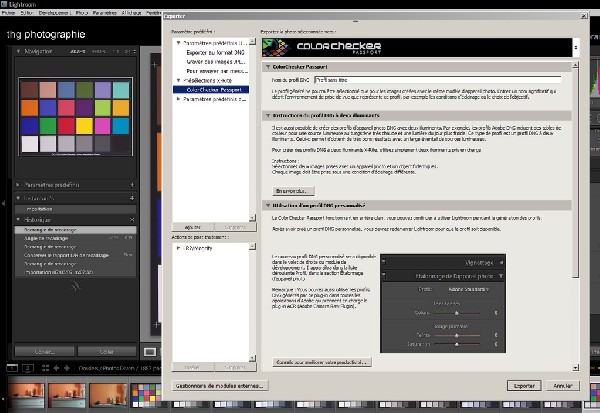The height and width of the screenshot is (413, 600).
Task: Collapse the custom DNG profile usage section
Action: [268, 206]
